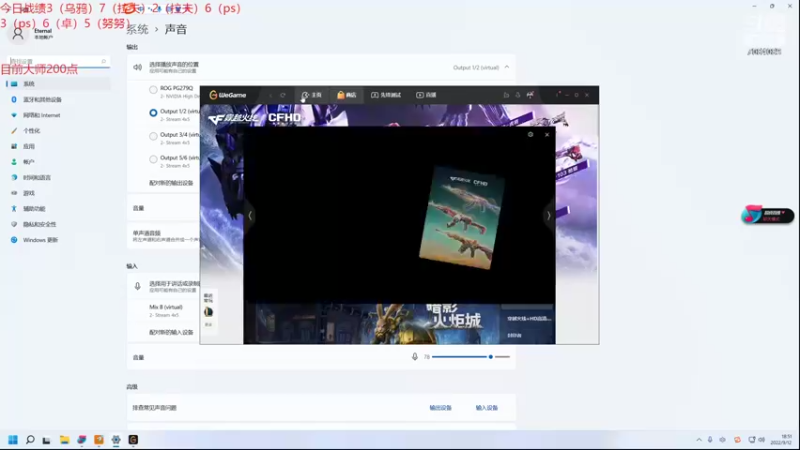Viewport: 800px width, 450px height.
Task: Click the small game icon in WeGame sidebar
Action: [208, 312]
